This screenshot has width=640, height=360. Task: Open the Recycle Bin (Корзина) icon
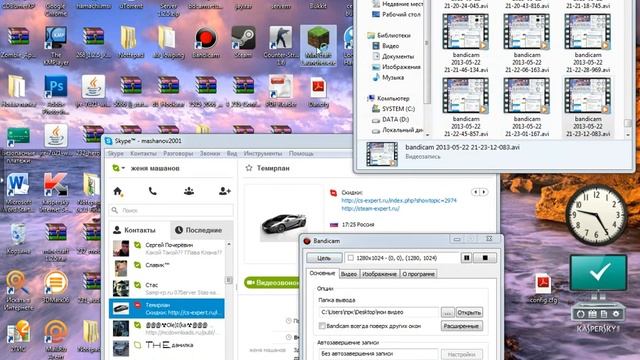click(18, 239)
